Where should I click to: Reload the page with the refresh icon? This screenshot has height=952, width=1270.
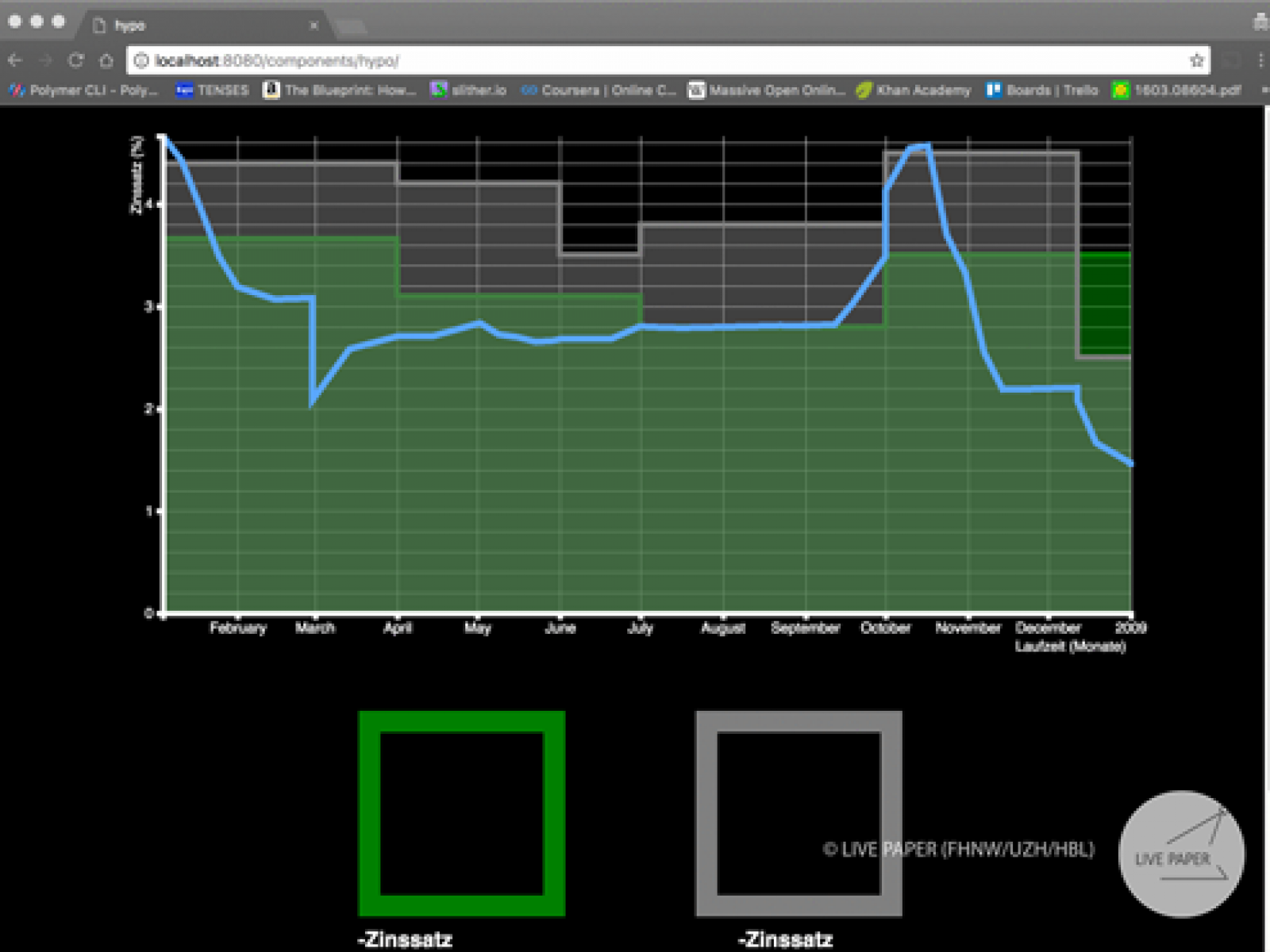coord(75,60)
